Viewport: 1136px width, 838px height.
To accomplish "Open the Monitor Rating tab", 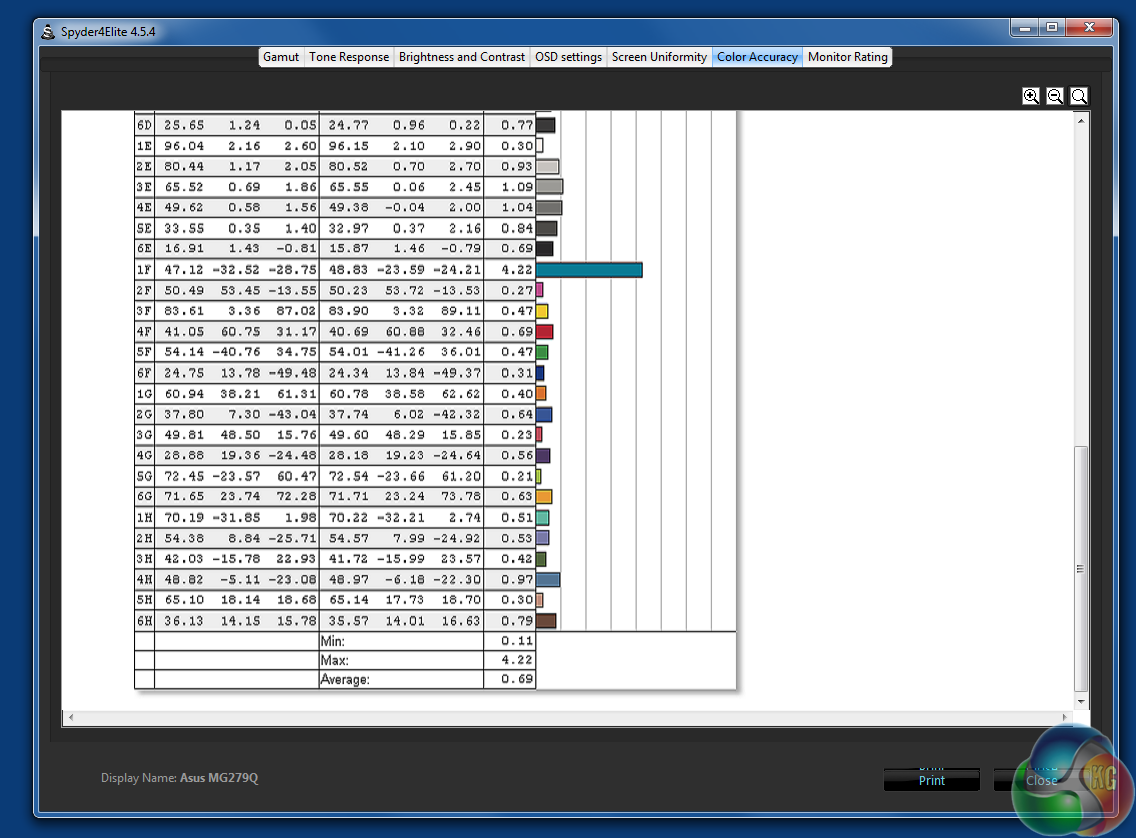I will coord(848,56).
